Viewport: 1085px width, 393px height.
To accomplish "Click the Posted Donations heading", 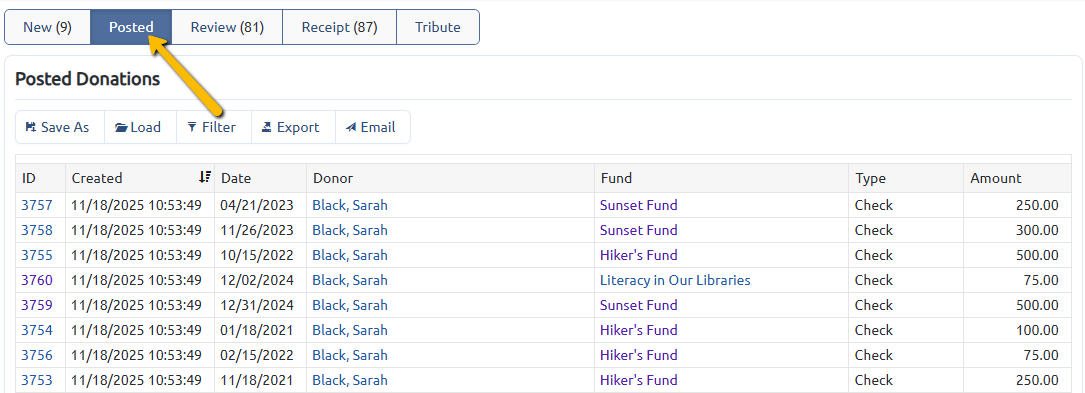I will point(87,79).
